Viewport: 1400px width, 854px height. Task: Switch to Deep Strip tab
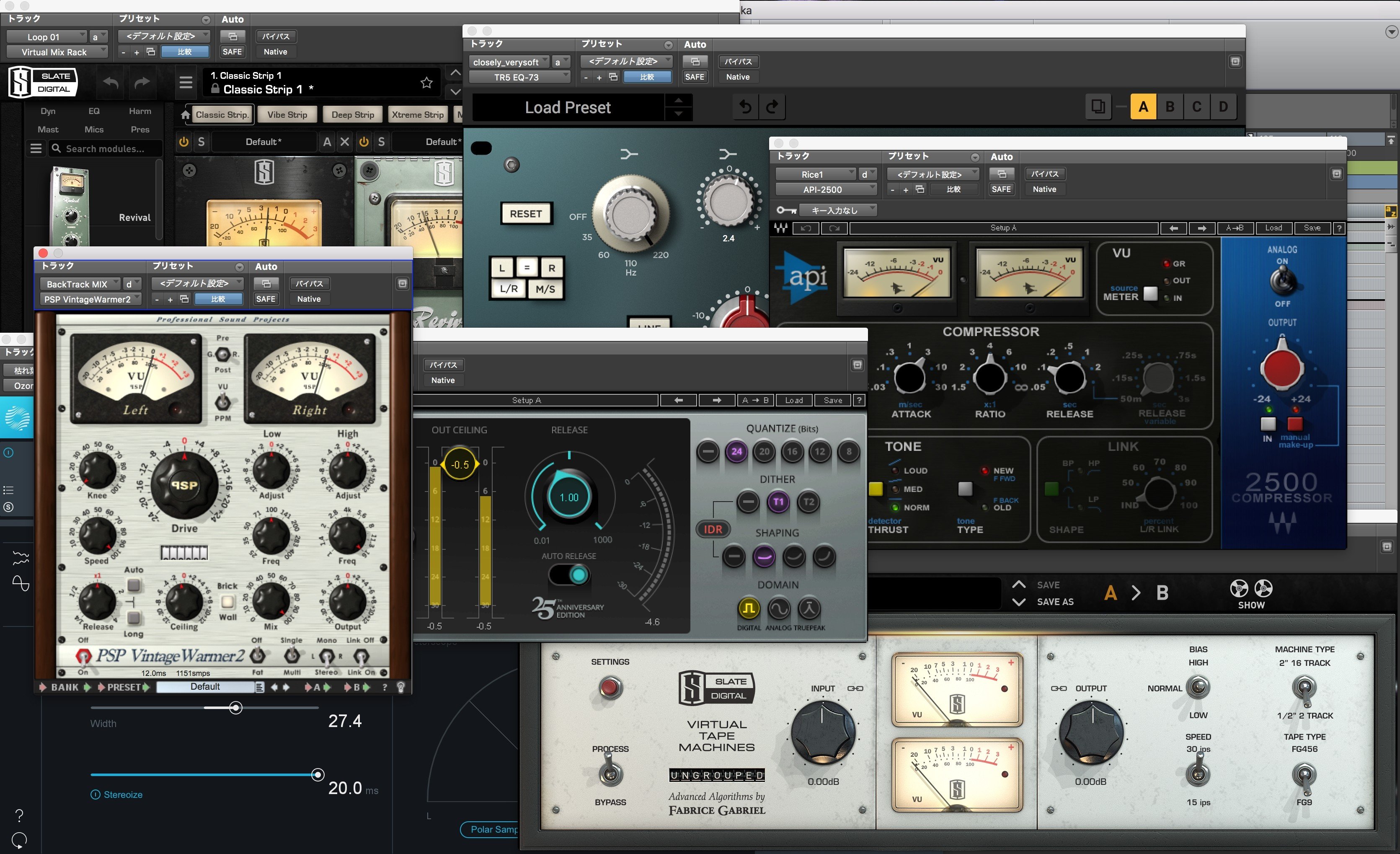(353, 115)
